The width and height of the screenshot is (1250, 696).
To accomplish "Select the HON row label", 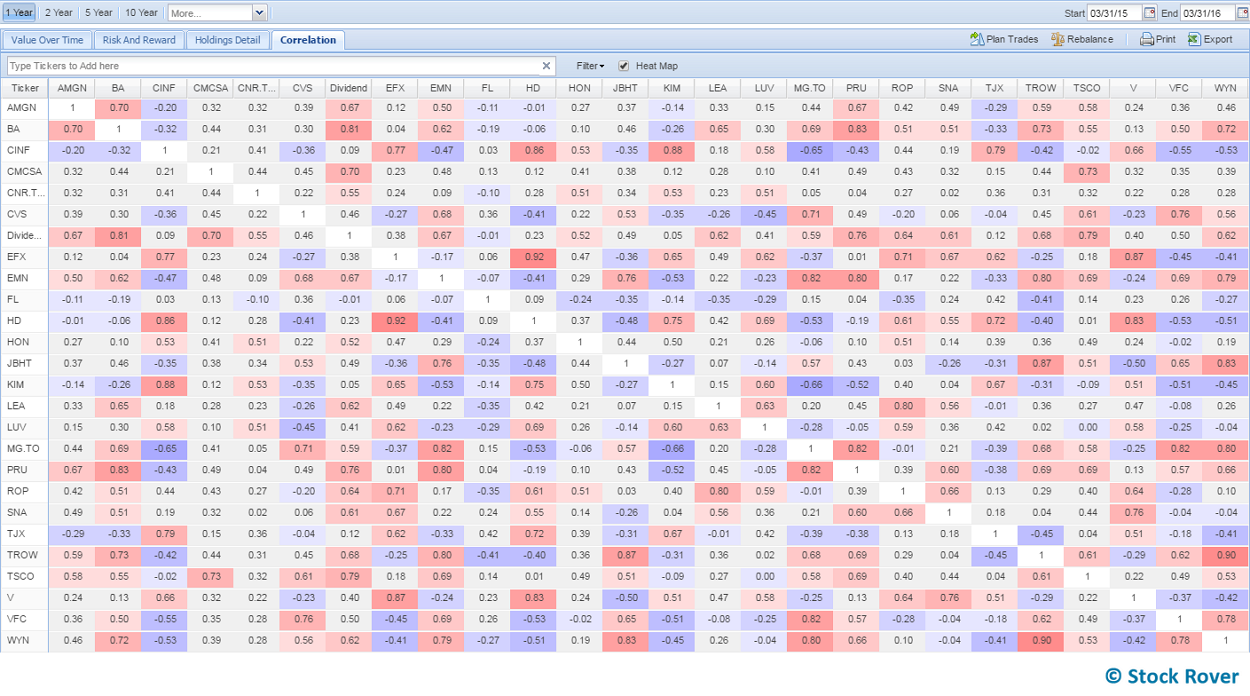I will (24, 341).
